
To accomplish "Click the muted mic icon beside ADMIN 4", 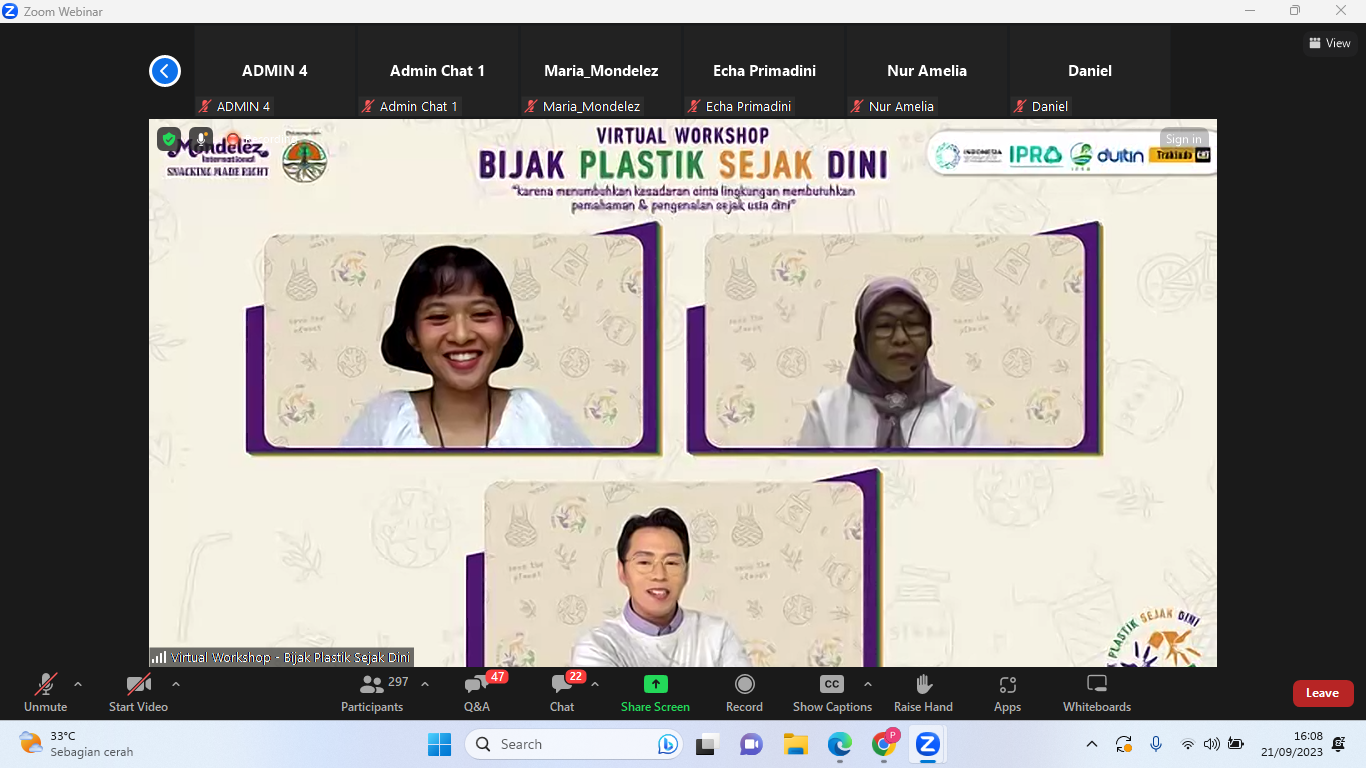I will tap(206, 106).
